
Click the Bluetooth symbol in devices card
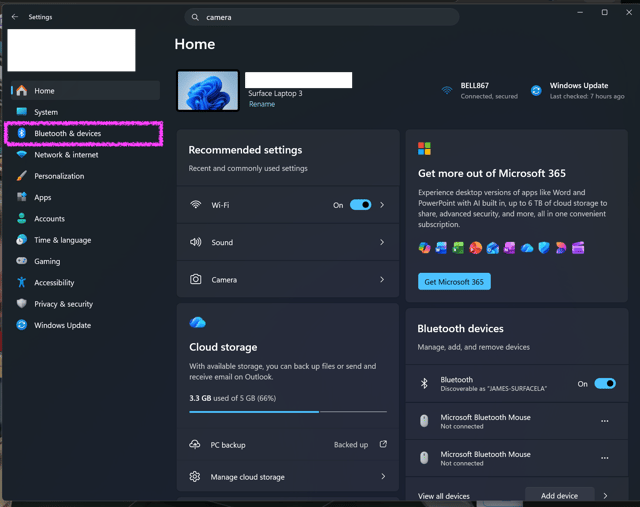coord(424,383)
